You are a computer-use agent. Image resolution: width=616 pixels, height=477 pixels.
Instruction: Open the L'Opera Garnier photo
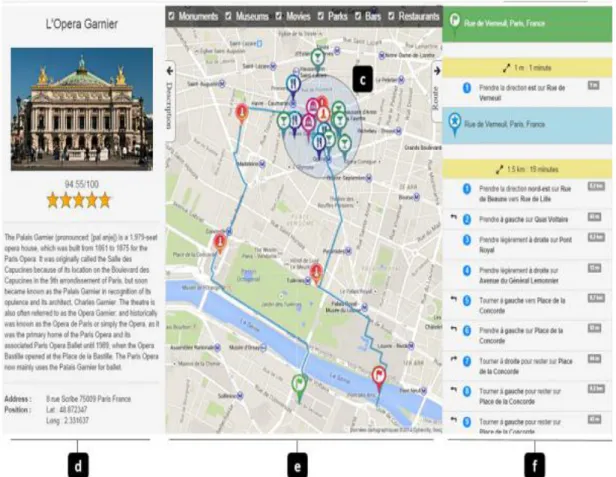pyautogui.click(x=82, y=109)
